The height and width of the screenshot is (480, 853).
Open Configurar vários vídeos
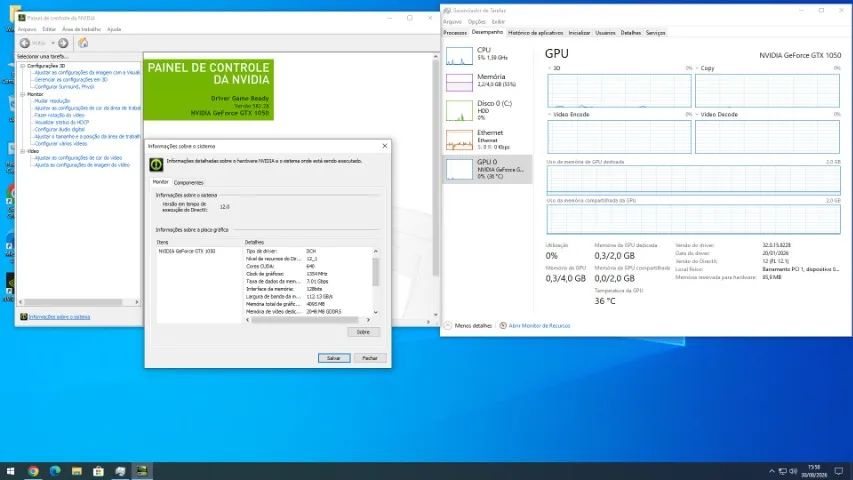click(60, 144)
